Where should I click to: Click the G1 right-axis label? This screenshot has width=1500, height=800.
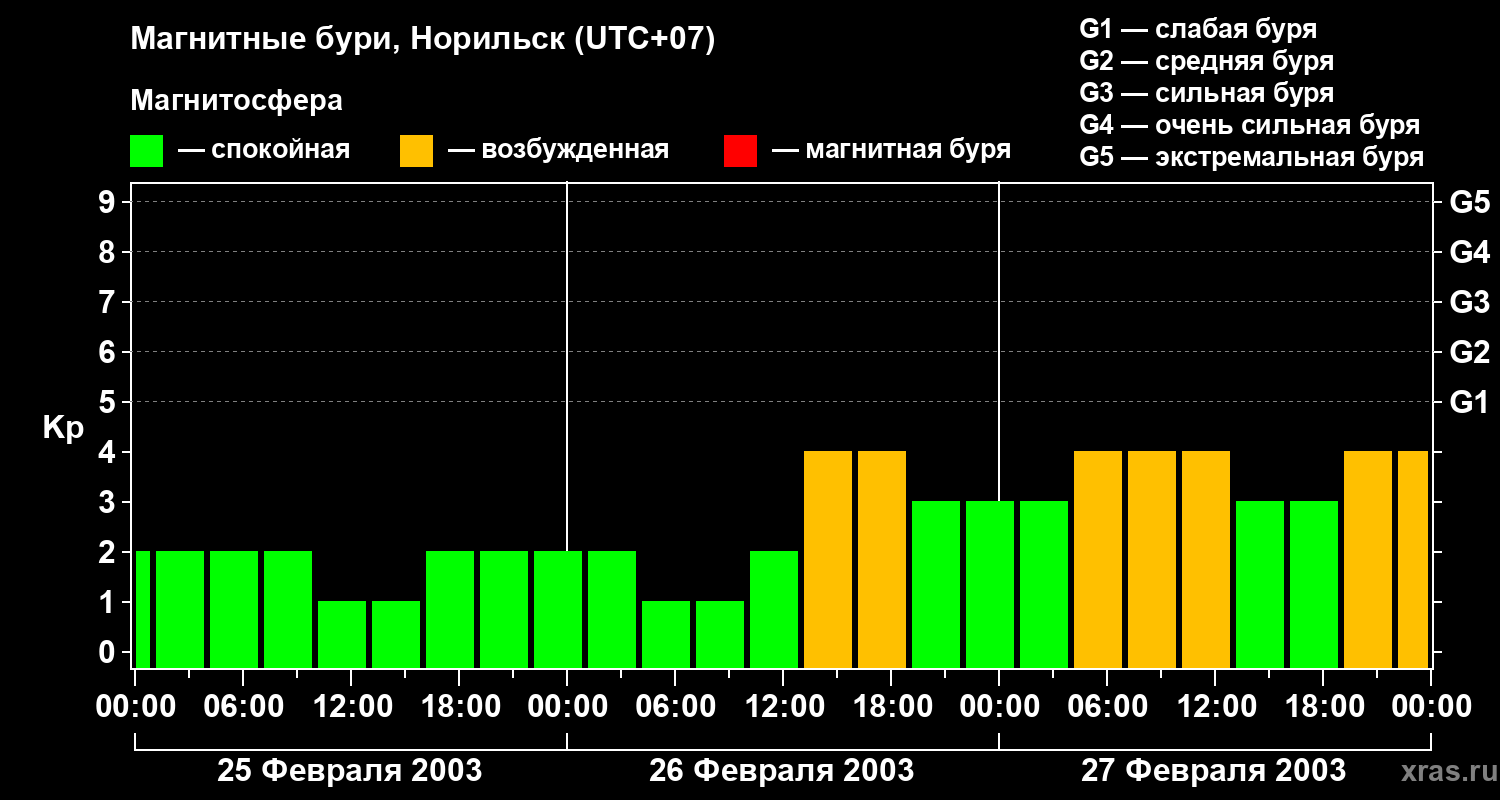pos(1469,402)
